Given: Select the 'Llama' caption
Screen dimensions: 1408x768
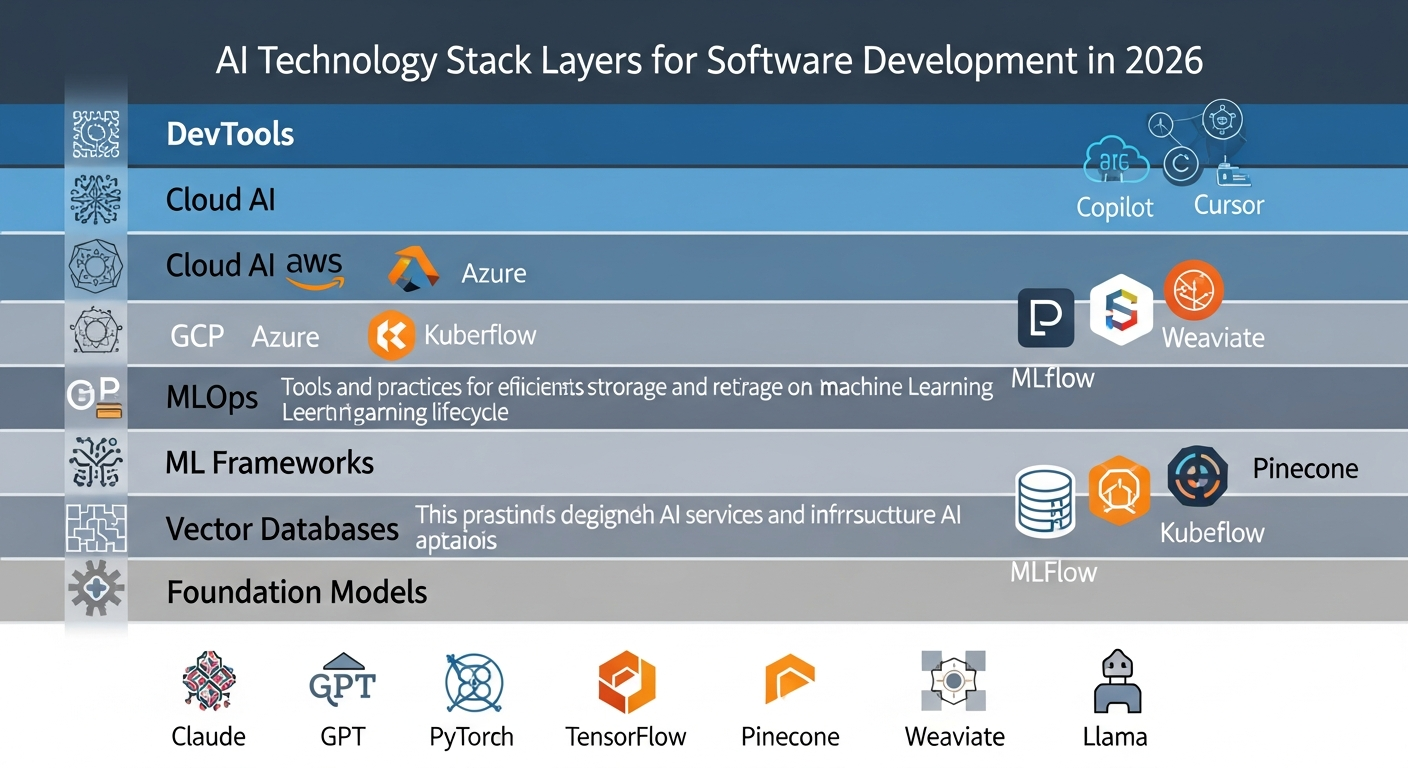Looking at the screenshot, I should coord(1115,737).
